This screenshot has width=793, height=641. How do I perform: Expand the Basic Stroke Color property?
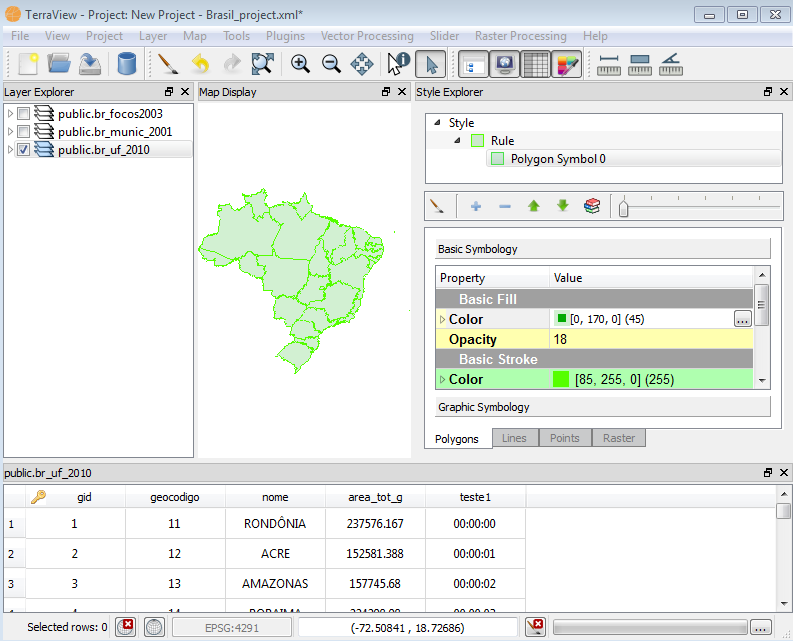(x=443, y=379)
